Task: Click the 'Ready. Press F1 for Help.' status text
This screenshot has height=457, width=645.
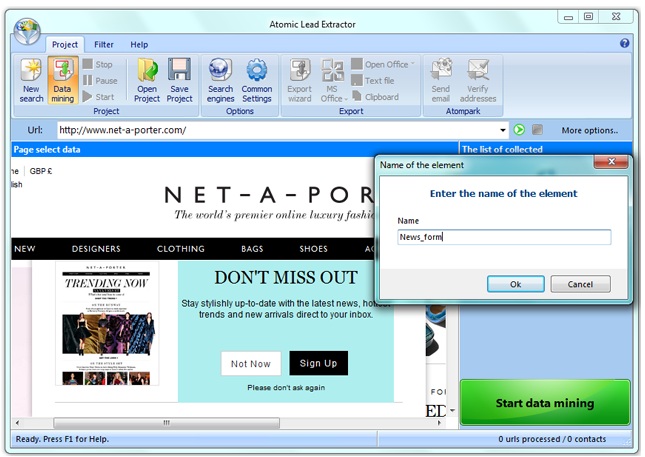Action: [62, 439]
